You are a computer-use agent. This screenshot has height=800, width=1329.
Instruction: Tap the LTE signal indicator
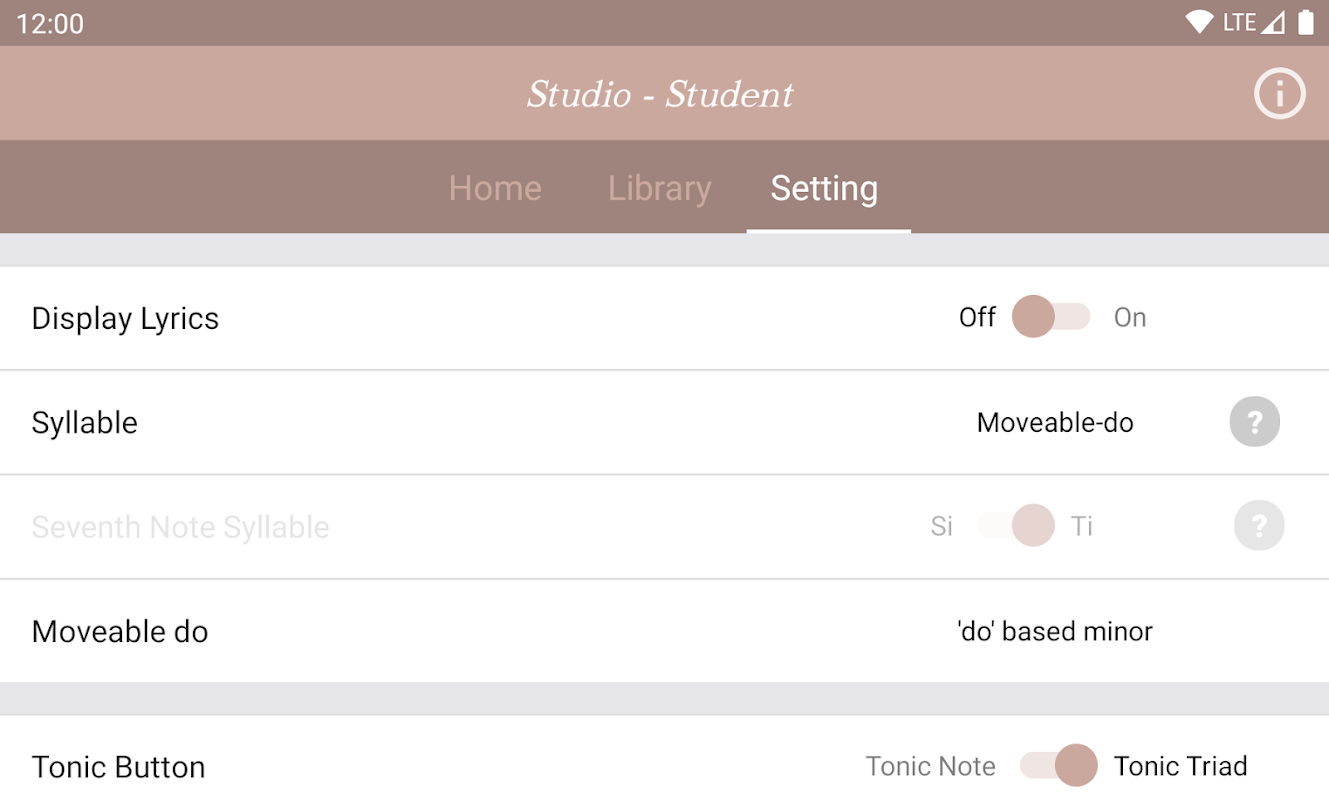[1253, 22]
